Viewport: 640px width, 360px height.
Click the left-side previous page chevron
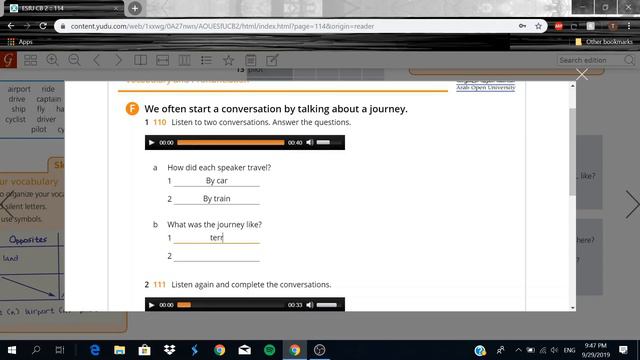tap(7, 204)
